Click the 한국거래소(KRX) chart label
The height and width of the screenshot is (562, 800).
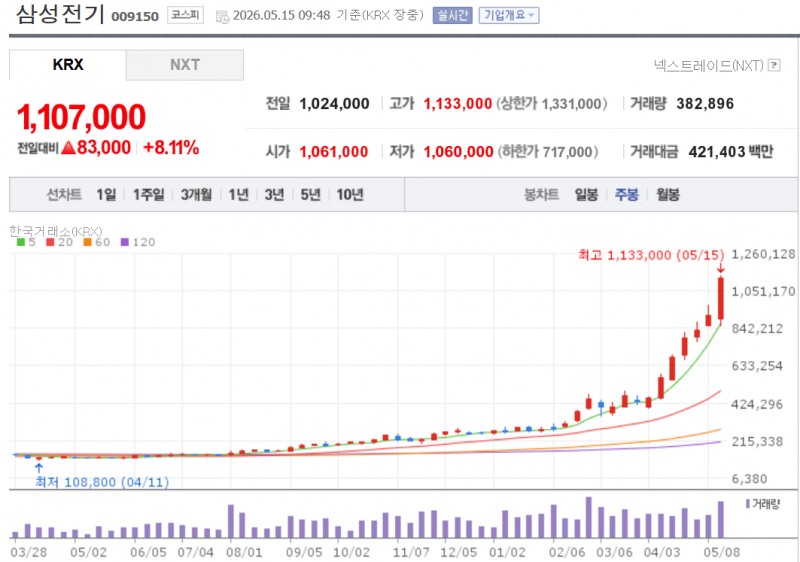[56, 231]
